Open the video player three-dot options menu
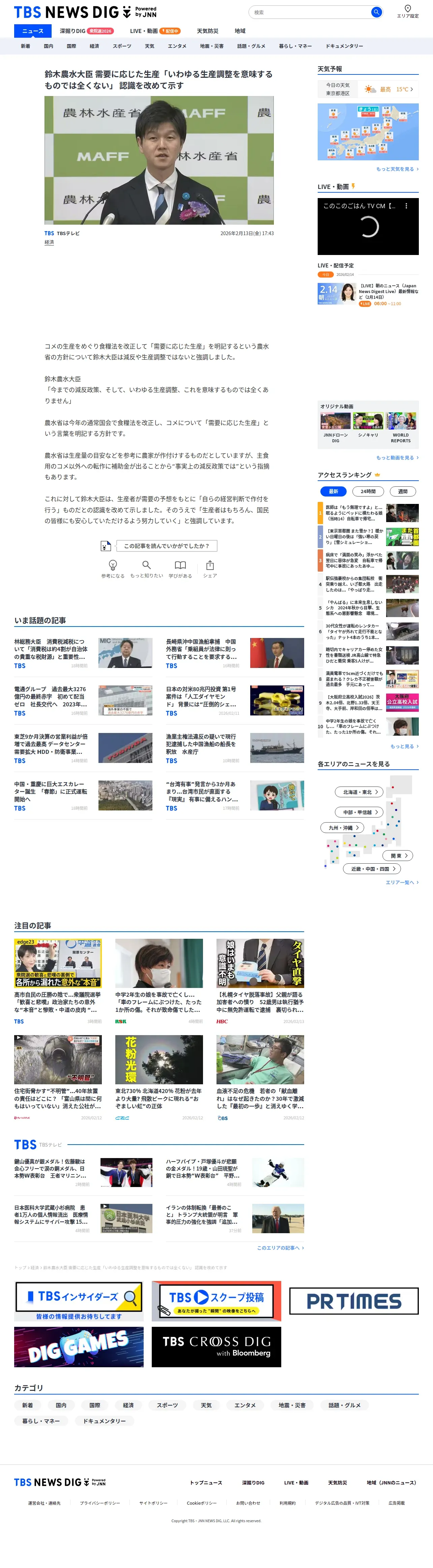The image size is (433, 1568). 406,206
